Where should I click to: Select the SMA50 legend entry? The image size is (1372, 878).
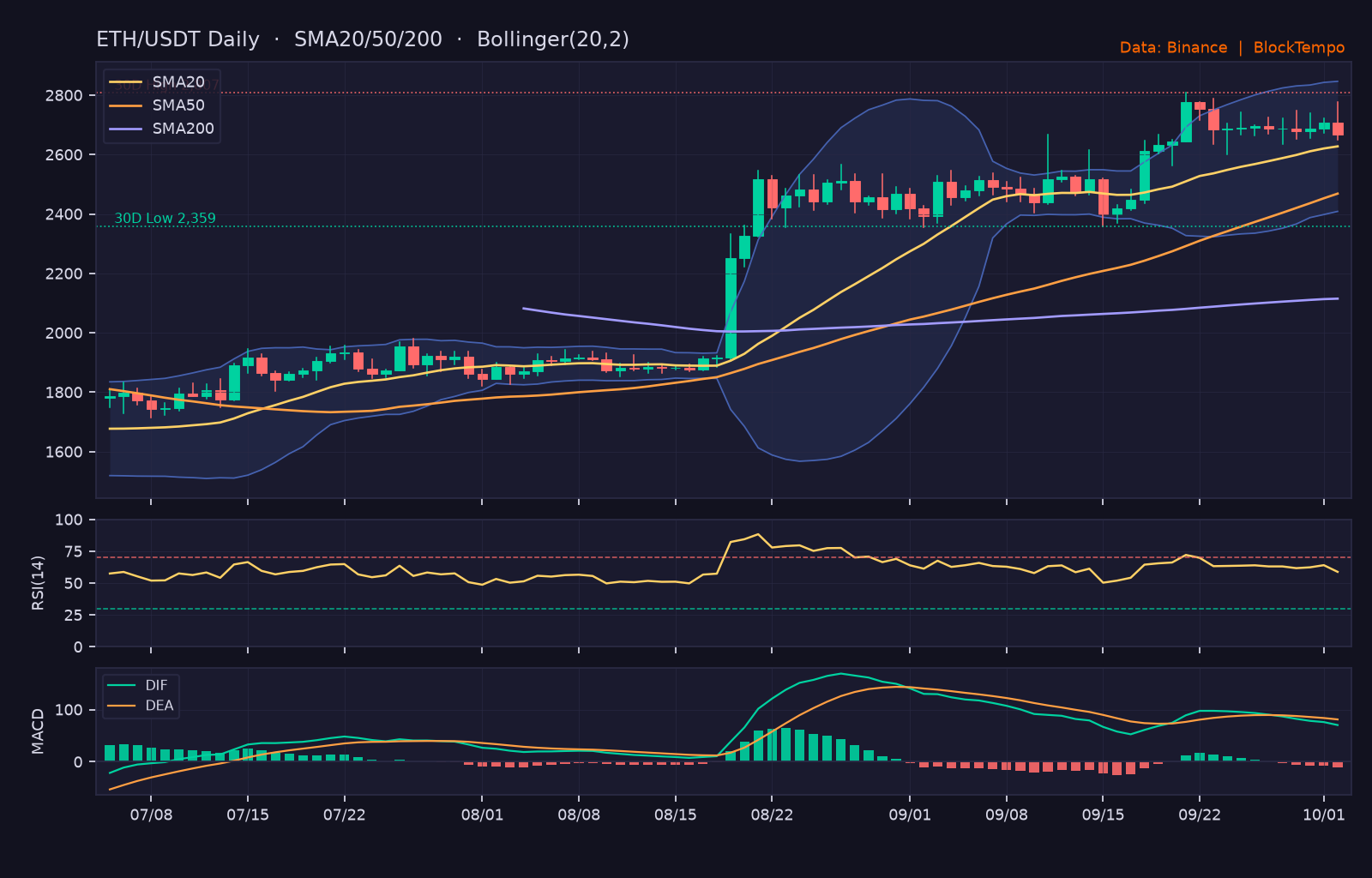pyautogui.click(x=157, y=105)
